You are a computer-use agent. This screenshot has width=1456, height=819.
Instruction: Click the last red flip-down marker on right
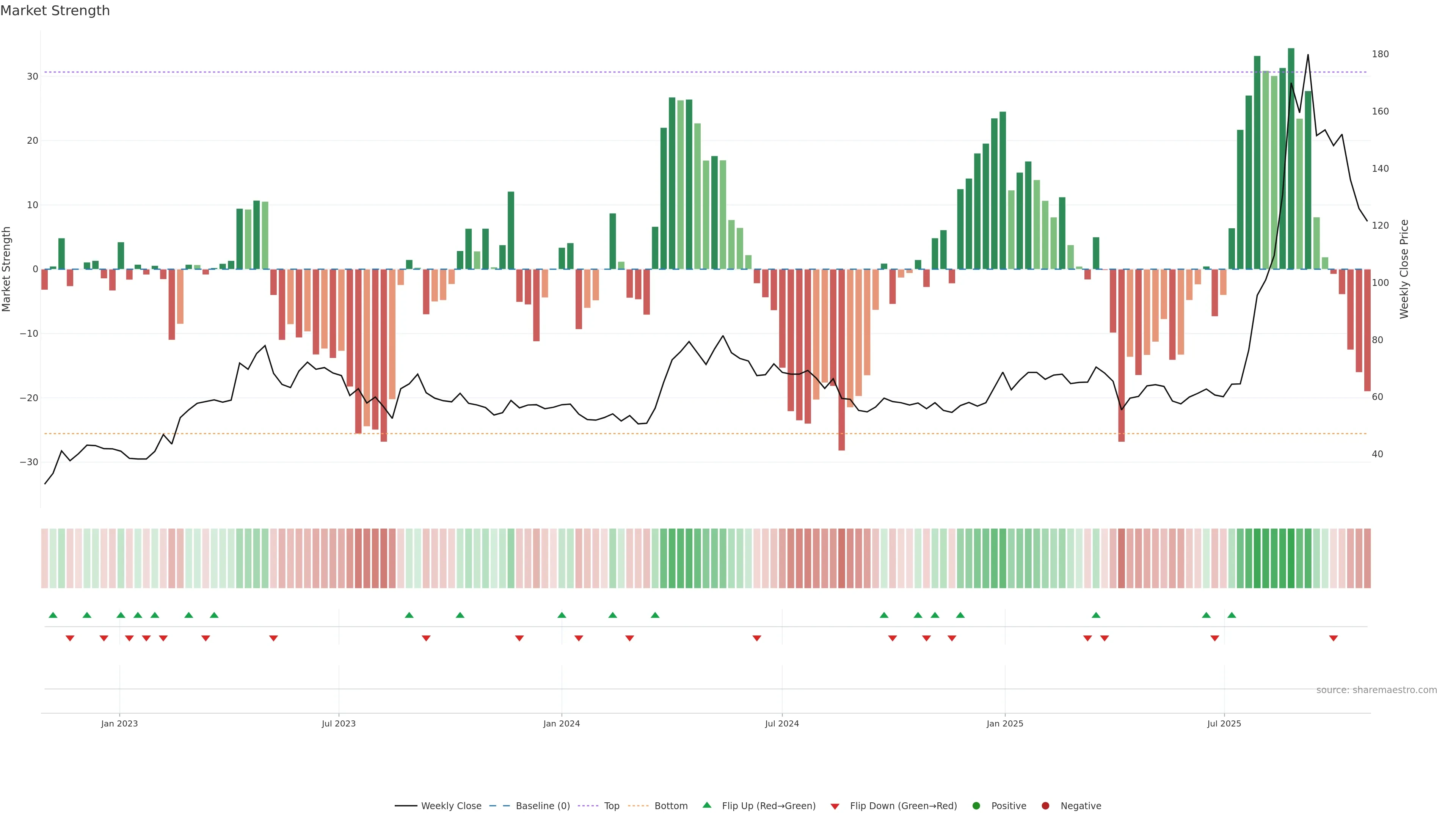(1334, 638)
